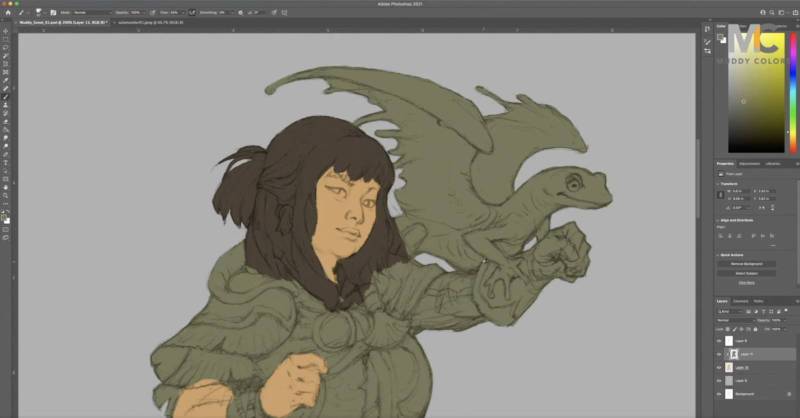Select the Clone Stamp tool
800x418 pixels.
tap(6, 105)
